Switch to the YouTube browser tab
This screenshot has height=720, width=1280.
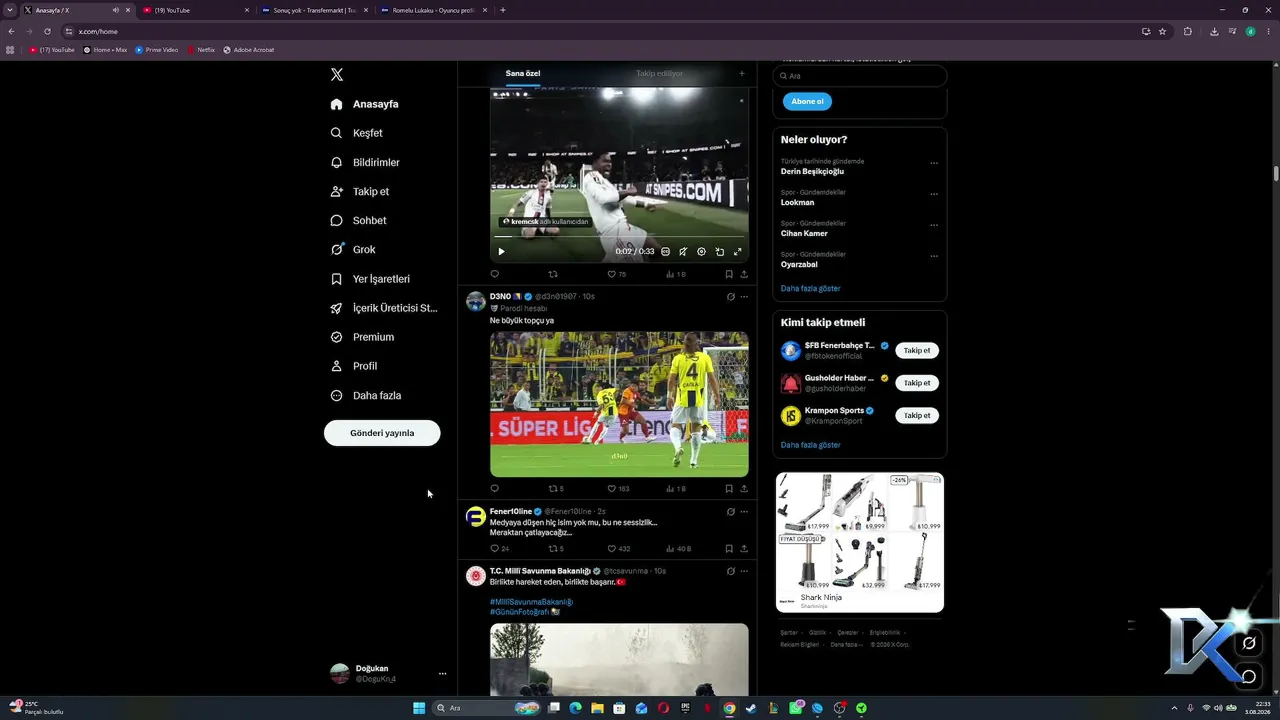(x=195, y=10)
